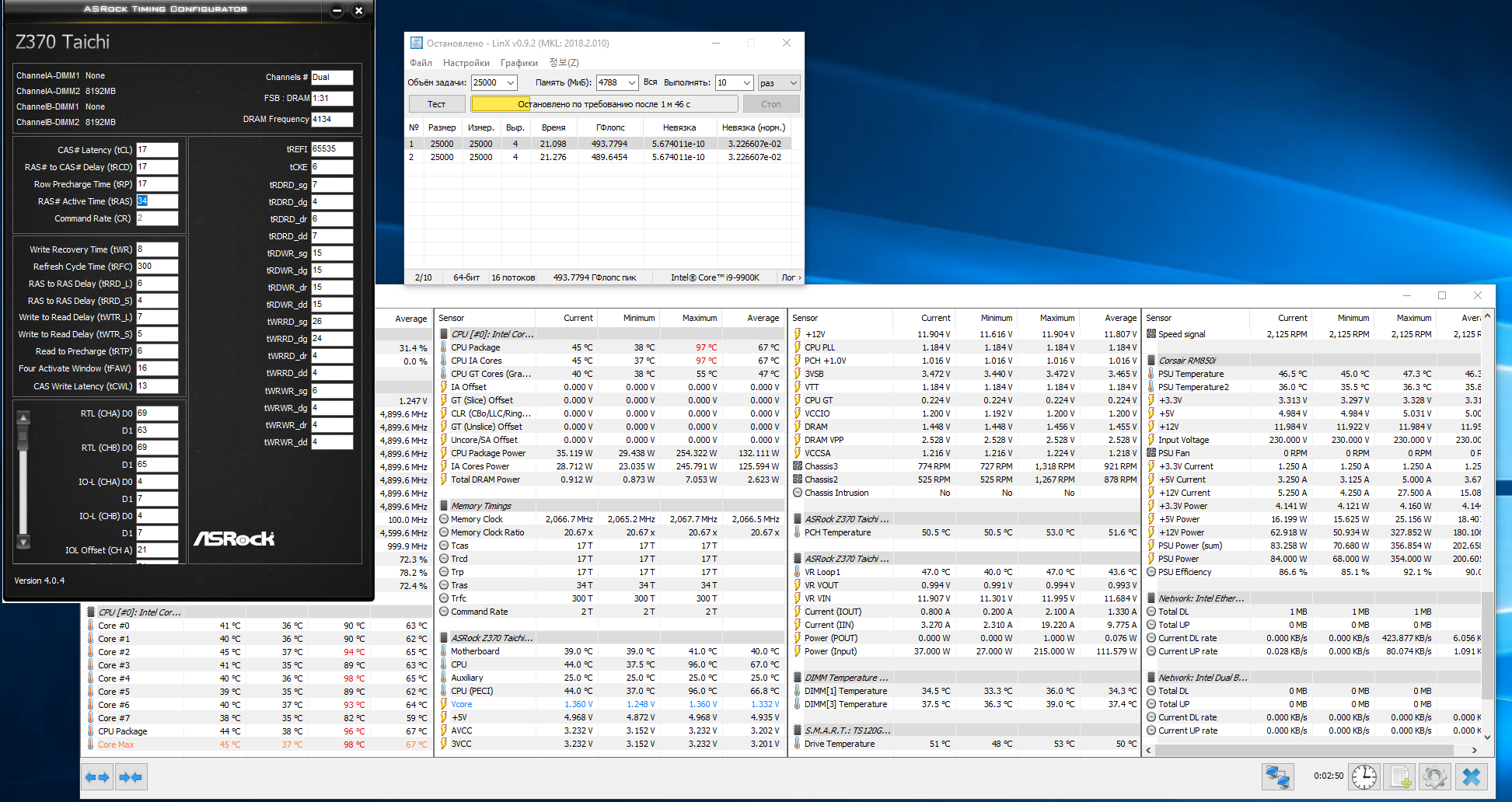The image size is (1512, 802).
Task: Click the clock icon to reset timer
Action: coord(1364,776)
